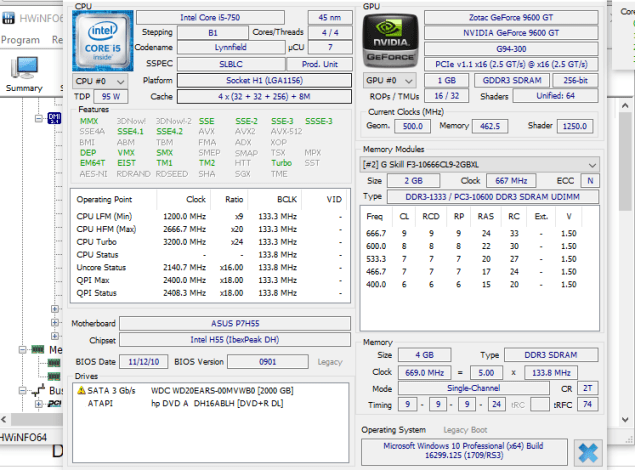Click the Zotac GeForce 9600 GT field
635x470 pixels.
[x=513, y=18]
